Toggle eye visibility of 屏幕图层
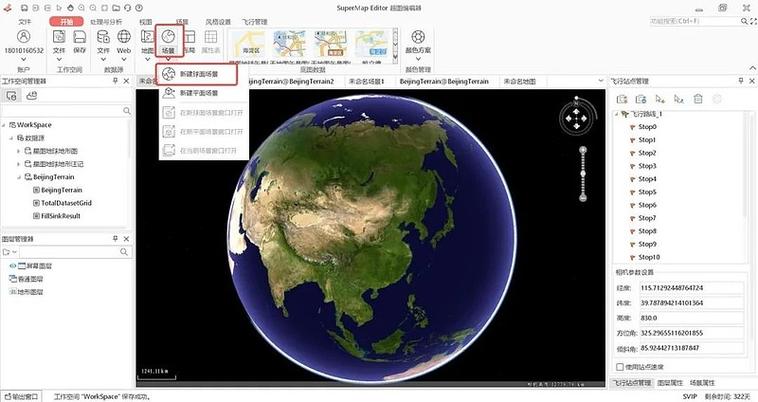This screenshot has height=402, width=758. pyautogui.click(x=13, y=266)
